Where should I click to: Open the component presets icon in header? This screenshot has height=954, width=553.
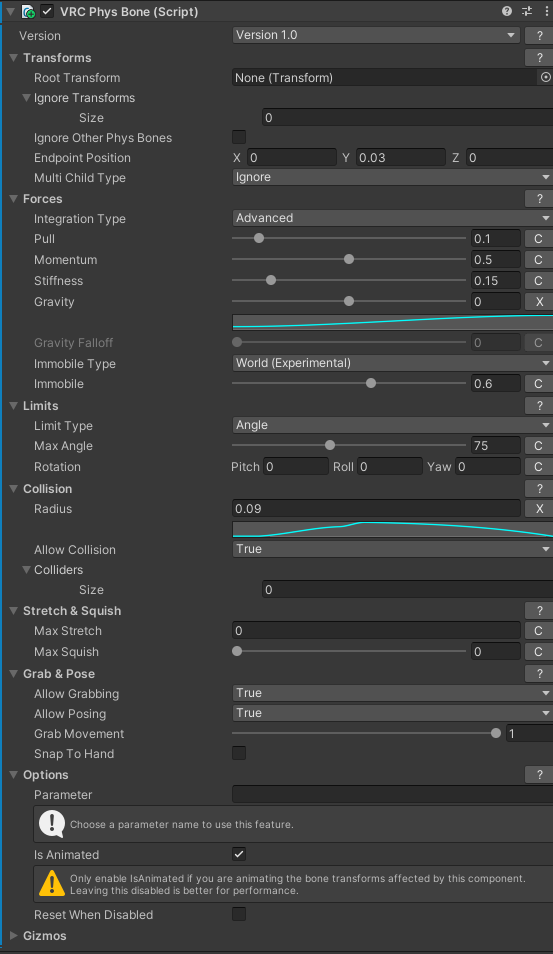tap(527, 11)
